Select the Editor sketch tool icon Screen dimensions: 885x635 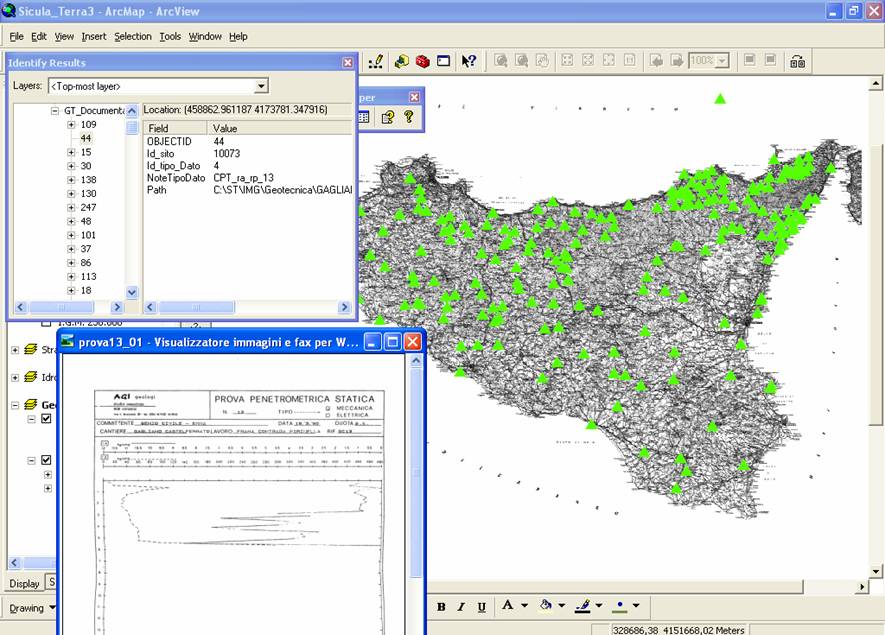click(376, 61)
